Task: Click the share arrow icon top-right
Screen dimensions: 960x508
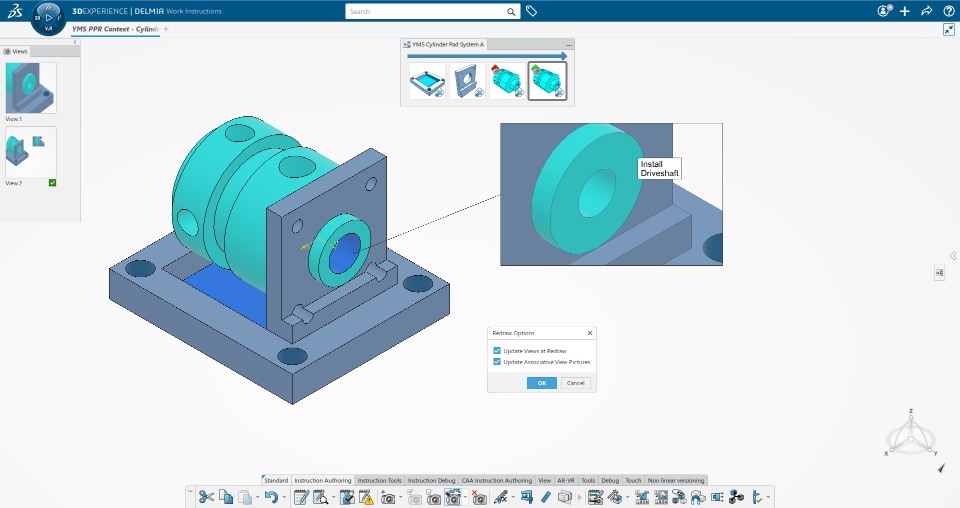Action: 926,11
